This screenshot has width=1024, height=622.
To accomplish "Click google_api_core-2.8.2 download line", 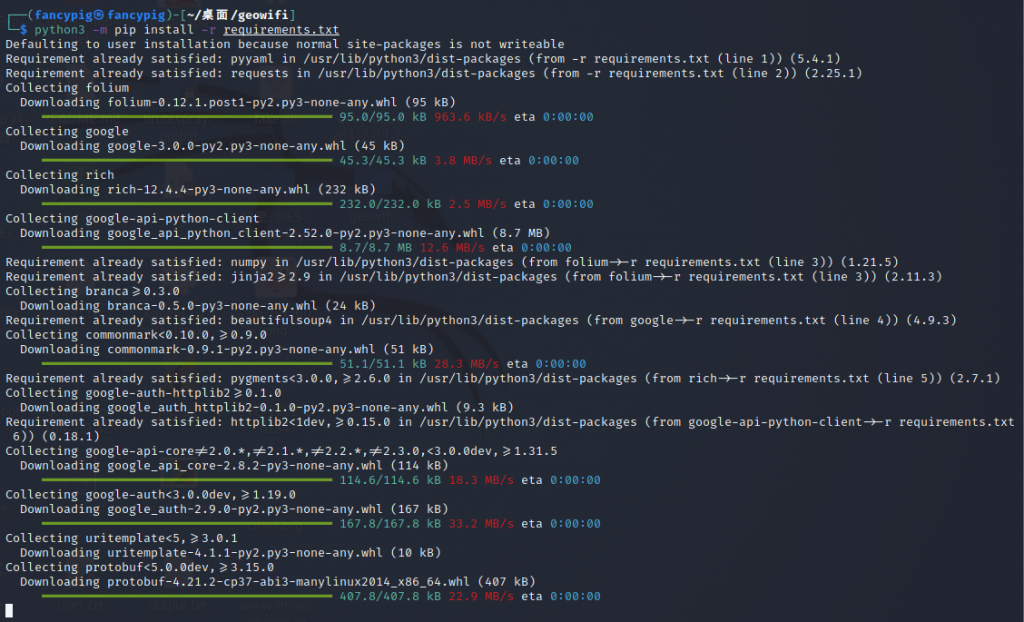I will 234,466.
